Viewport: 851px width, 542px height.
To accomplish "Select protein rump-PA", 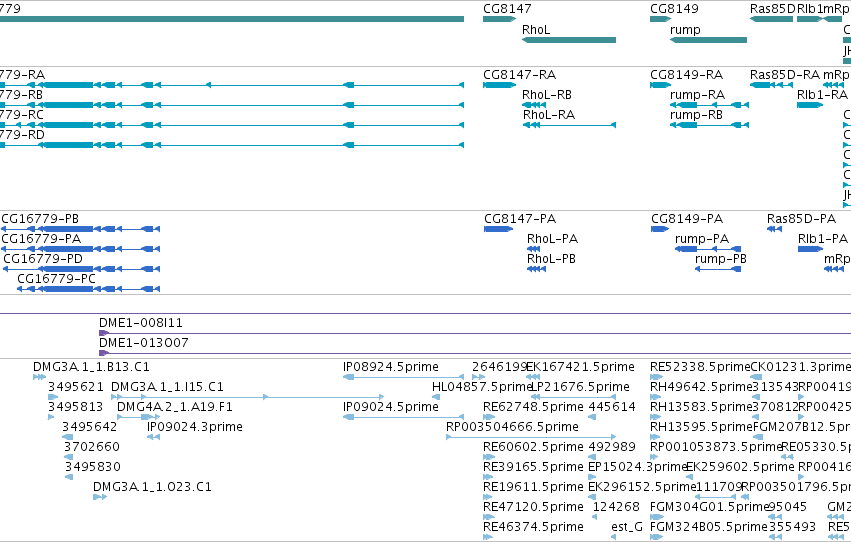I will [702, 239].
